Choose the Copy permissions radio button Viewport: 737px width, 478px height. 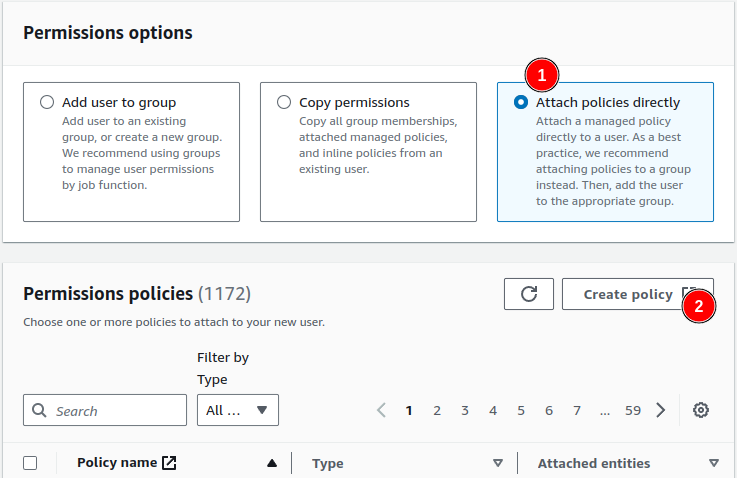point(284,102)
